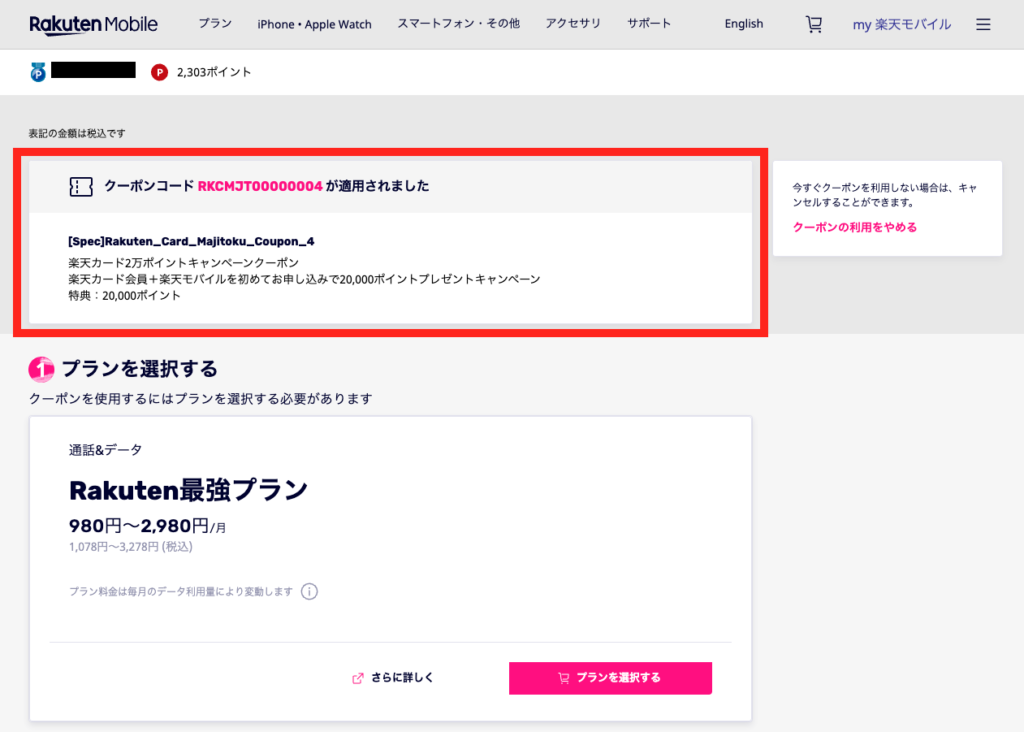Open my 楽天モバイル link
Screen dimensions: 1024x732
[901, 25]
